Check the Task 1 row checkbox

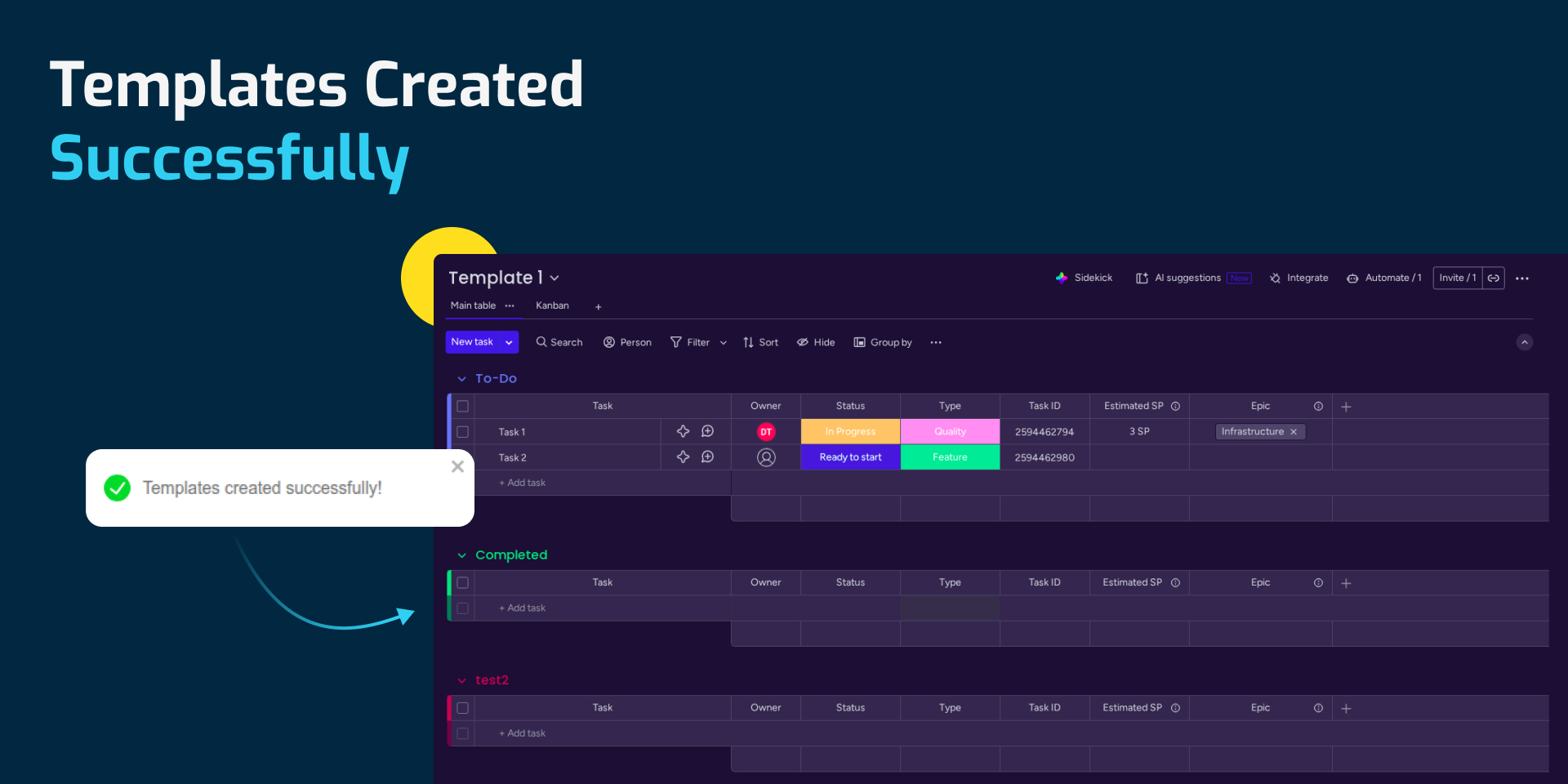click(x=463, y=432)
